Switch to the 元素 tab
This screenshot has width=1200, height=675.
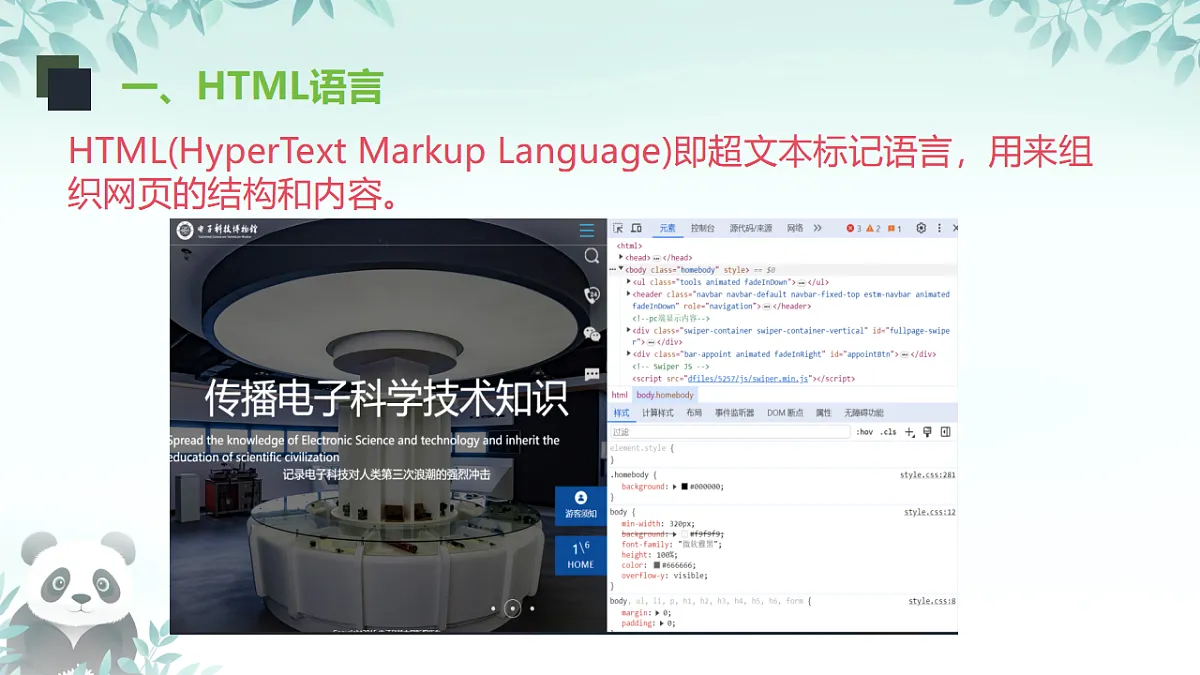(667, 228)
